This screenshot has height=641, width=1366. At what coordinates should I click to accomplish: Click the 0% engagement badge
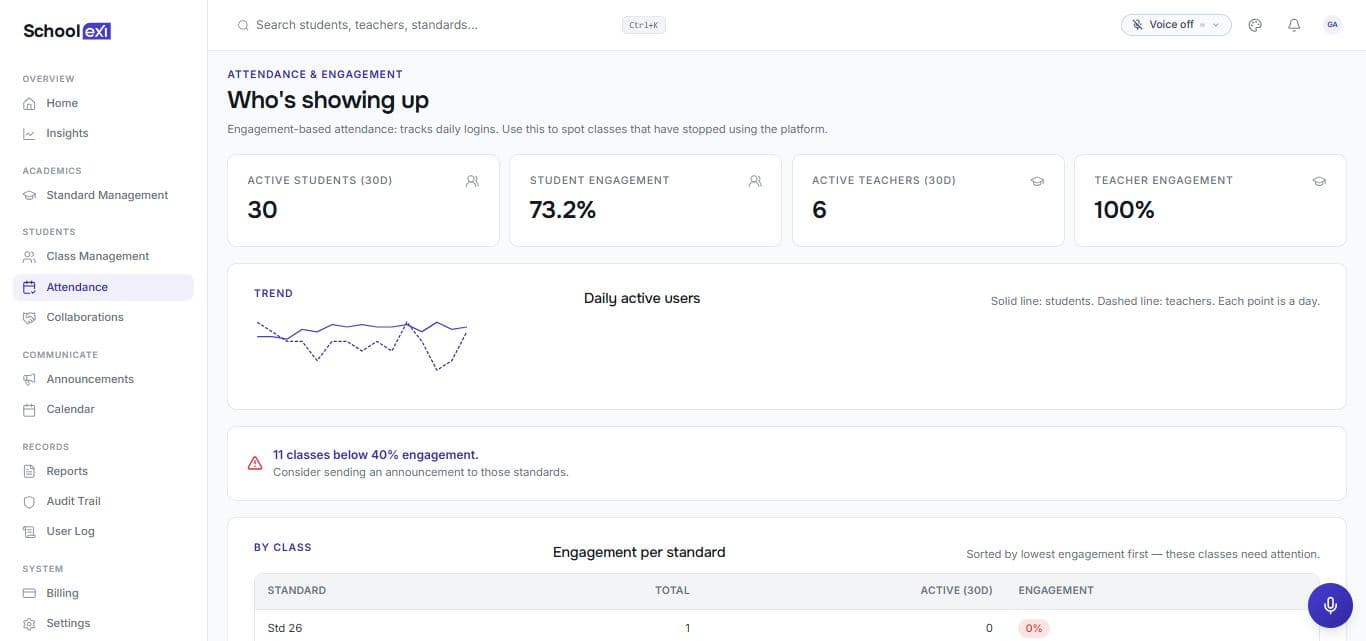coord(1034,628)
